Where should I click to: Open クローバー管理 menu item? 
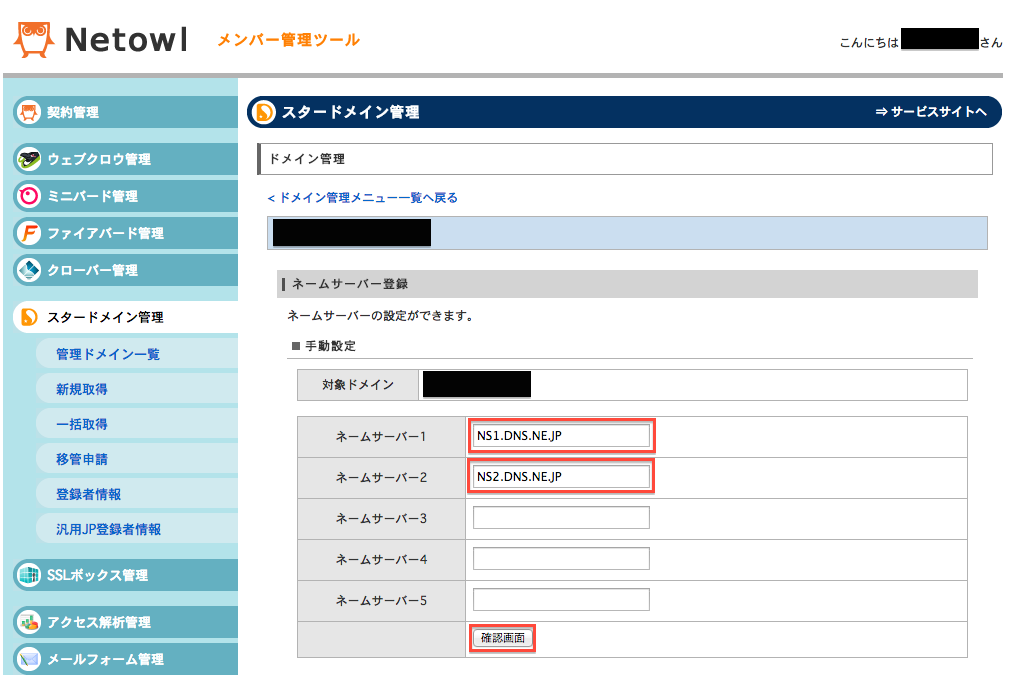125,270
